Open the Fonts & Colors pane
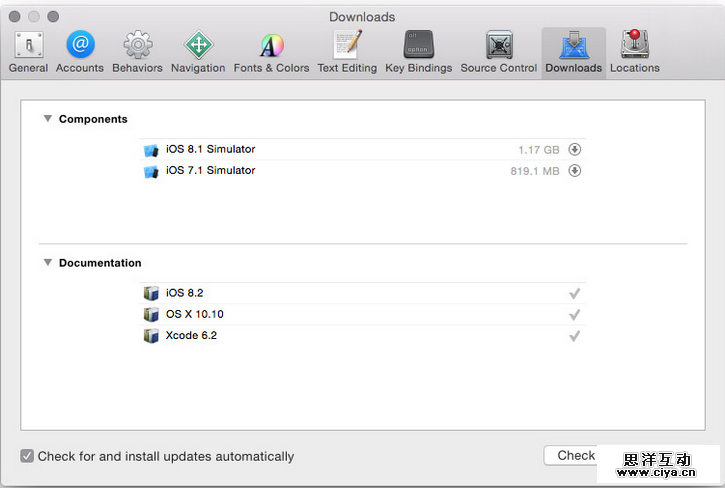 coord(271,52)
